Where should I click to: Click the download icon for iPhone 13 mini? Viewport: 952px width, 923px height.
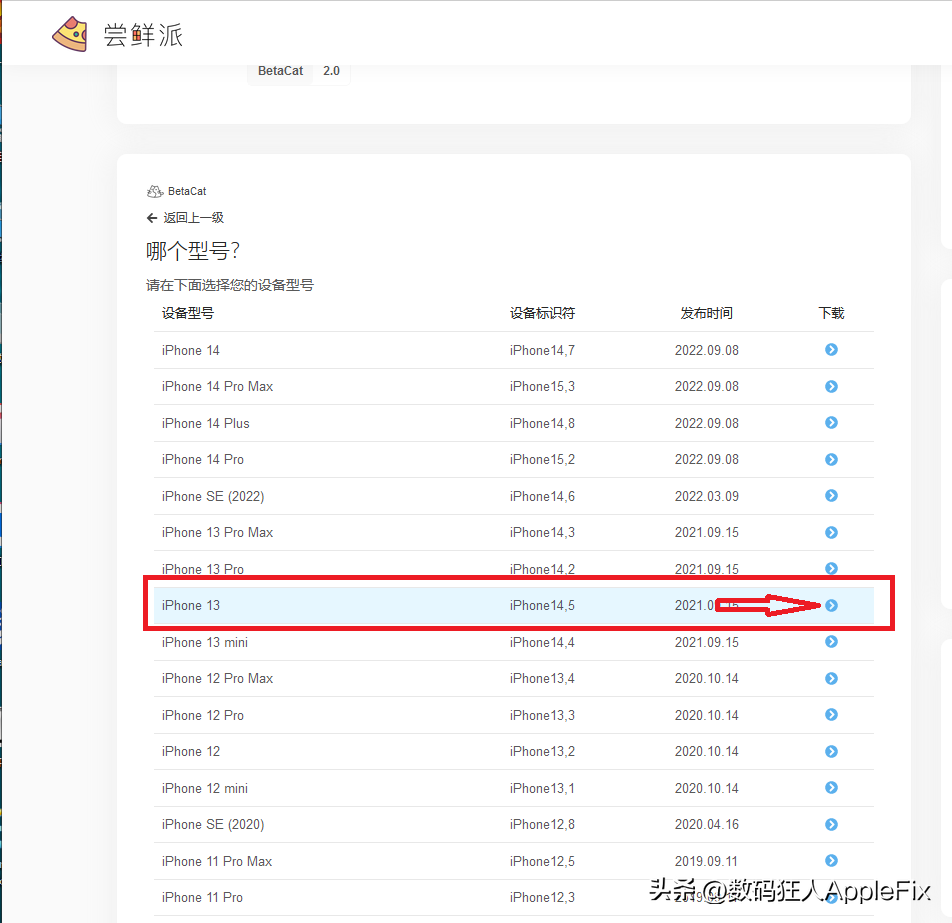[831, 642]
